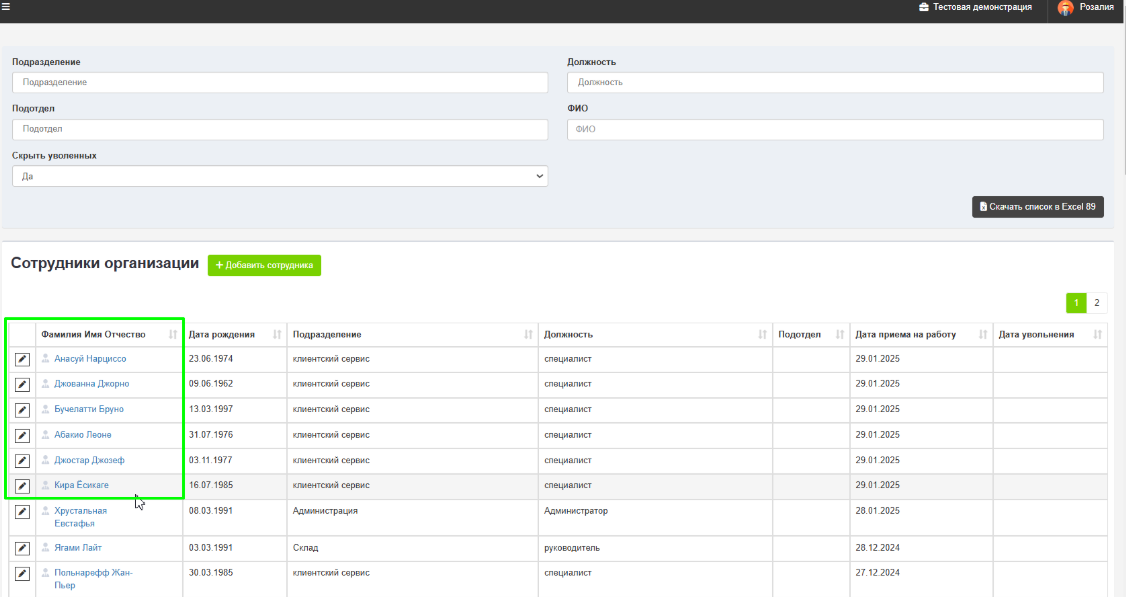The image size is (1126, 597).
Task: Open employee link Кира Ёсикаге
Action: pyautogui.click(x=81, y=485)
